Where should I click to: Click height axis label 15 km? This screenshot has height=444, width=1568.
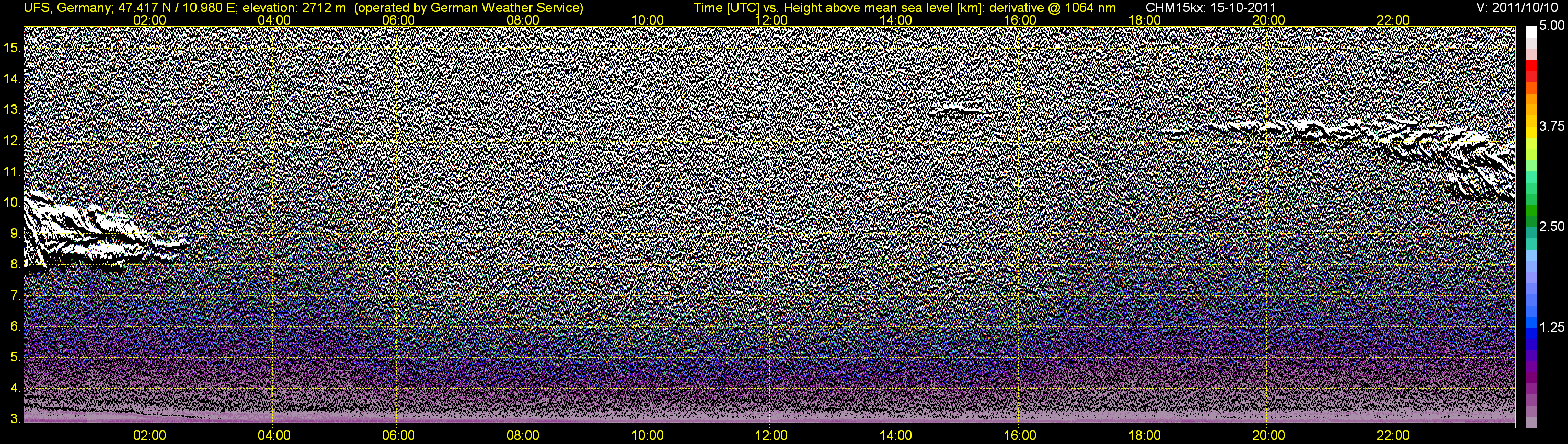[x=11, y=48]
